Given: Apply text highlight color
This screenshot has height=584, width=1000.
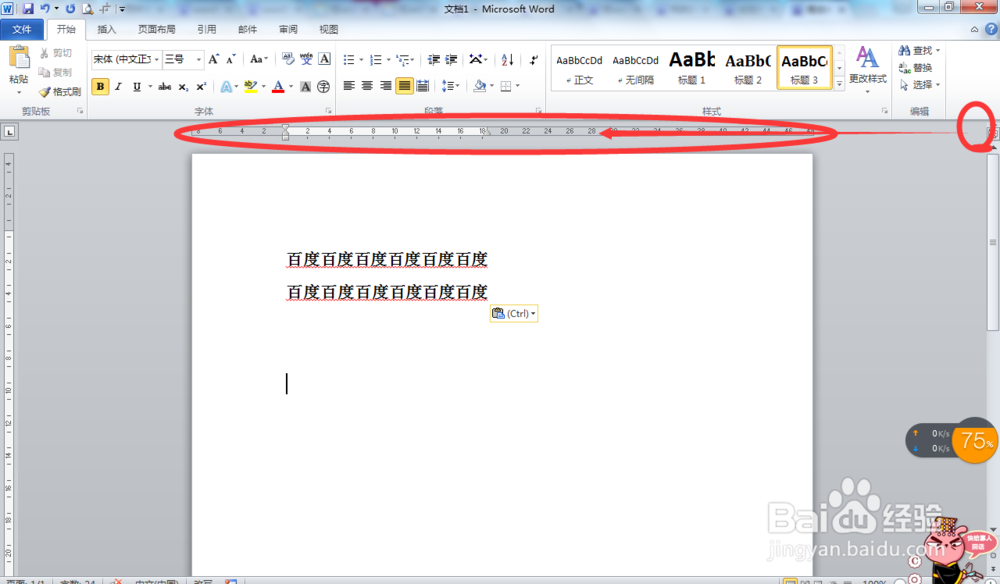Looking at the screenshot, I should 251,87.
